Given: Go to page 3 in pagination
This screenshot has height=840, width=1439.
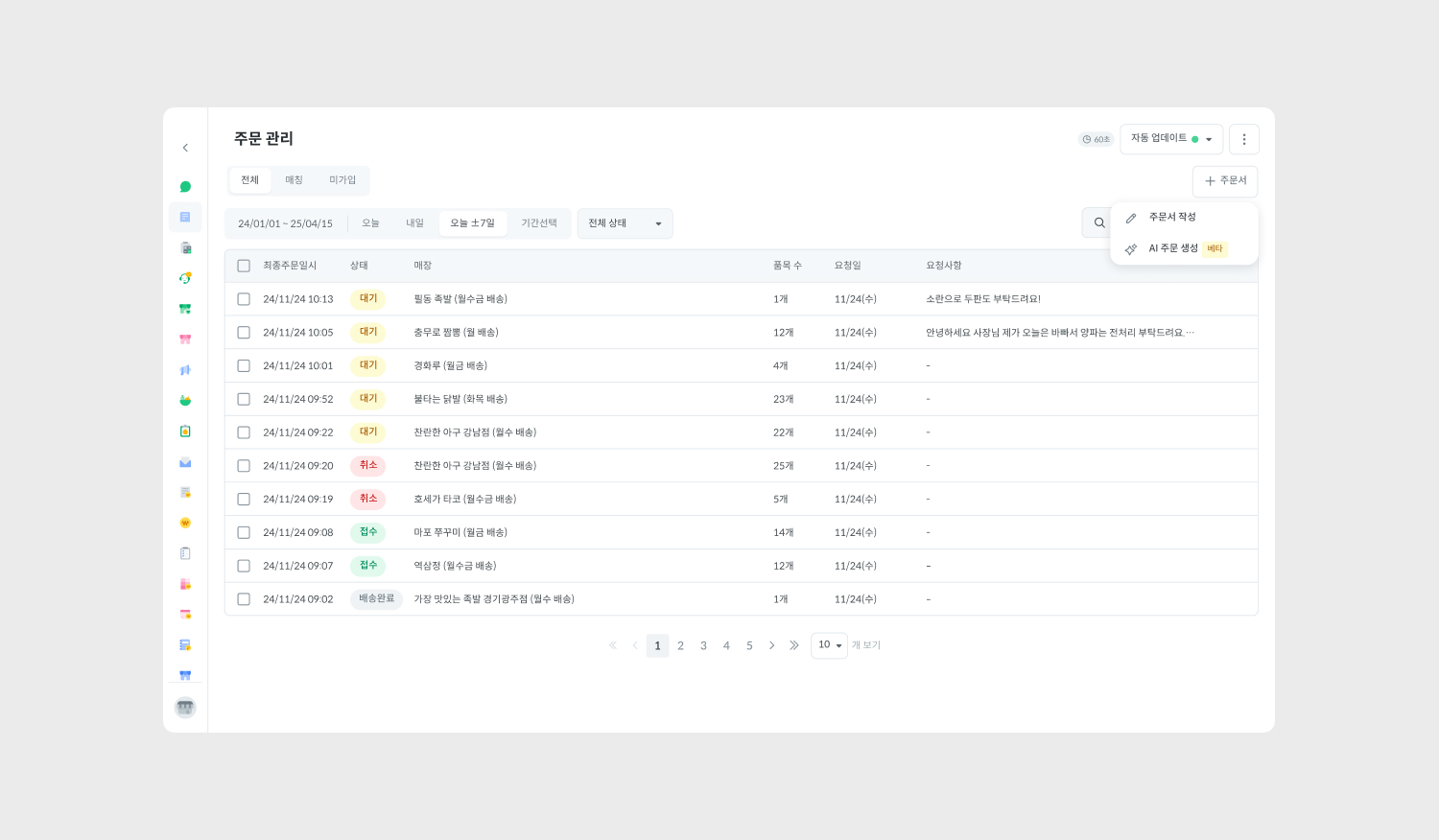Looking at the screenshot, I should 703,645.
